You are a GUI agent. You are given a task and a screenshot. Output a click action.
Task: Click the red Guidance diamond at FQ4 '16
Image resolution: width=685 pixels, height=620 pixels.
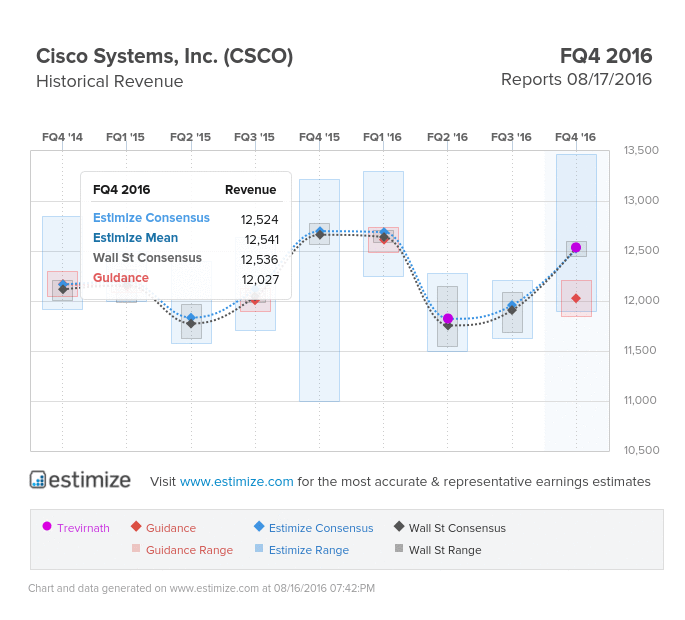point(576,298)
